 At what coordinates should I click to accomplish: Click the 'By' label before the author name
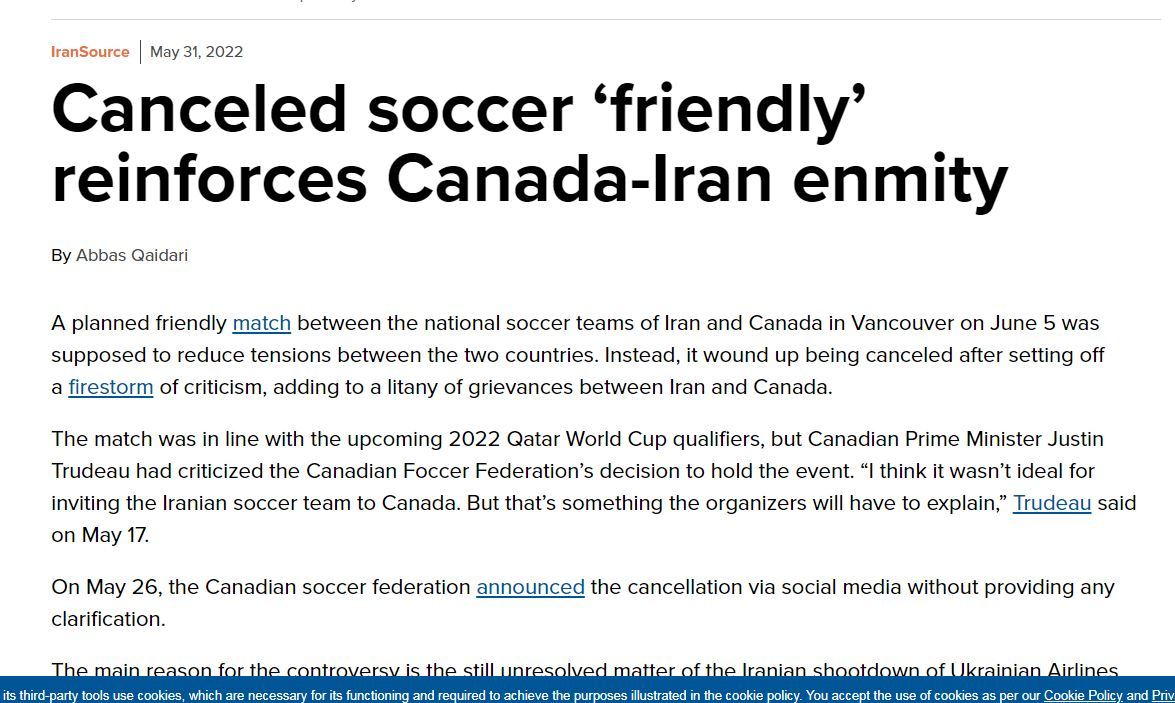click(61, 255)
